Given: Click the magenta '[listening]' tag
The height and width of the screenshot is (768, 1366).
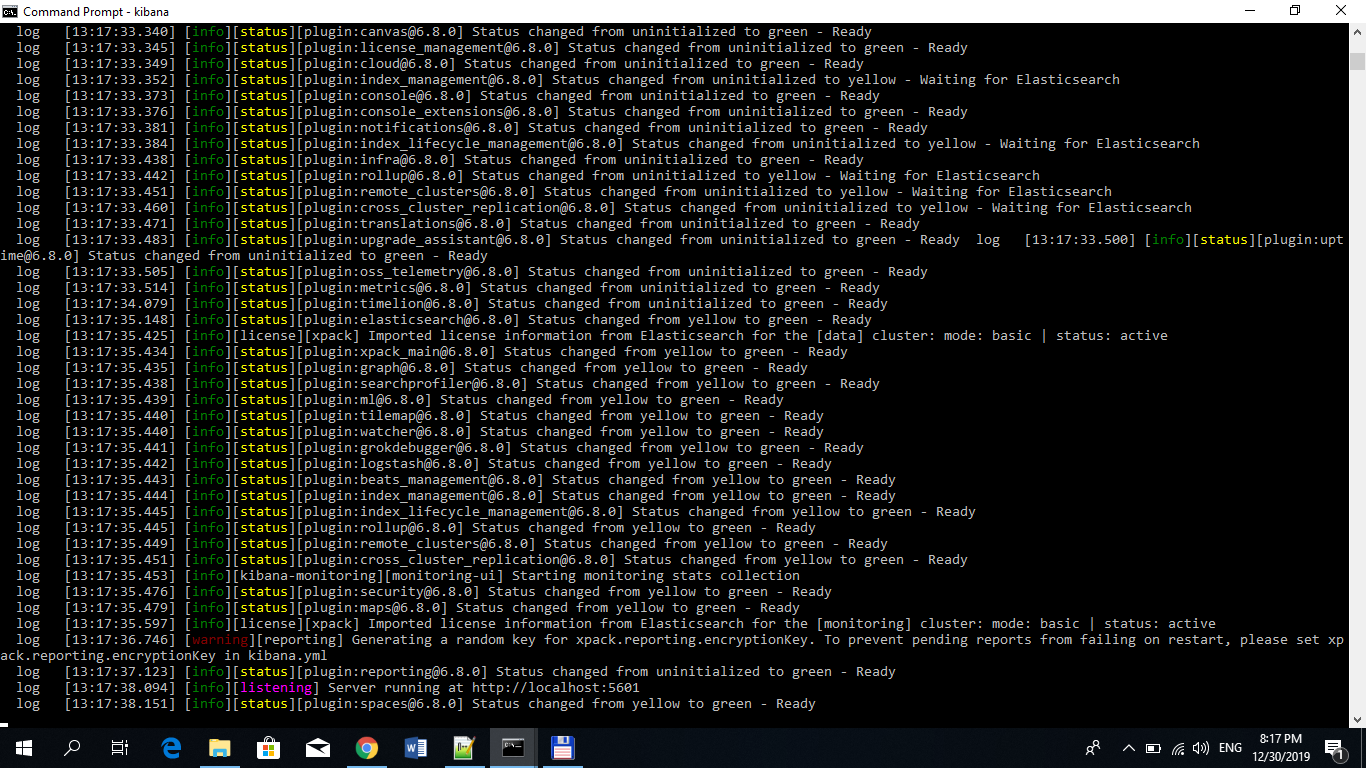Looking at the screenshot, I should (276, 688).
